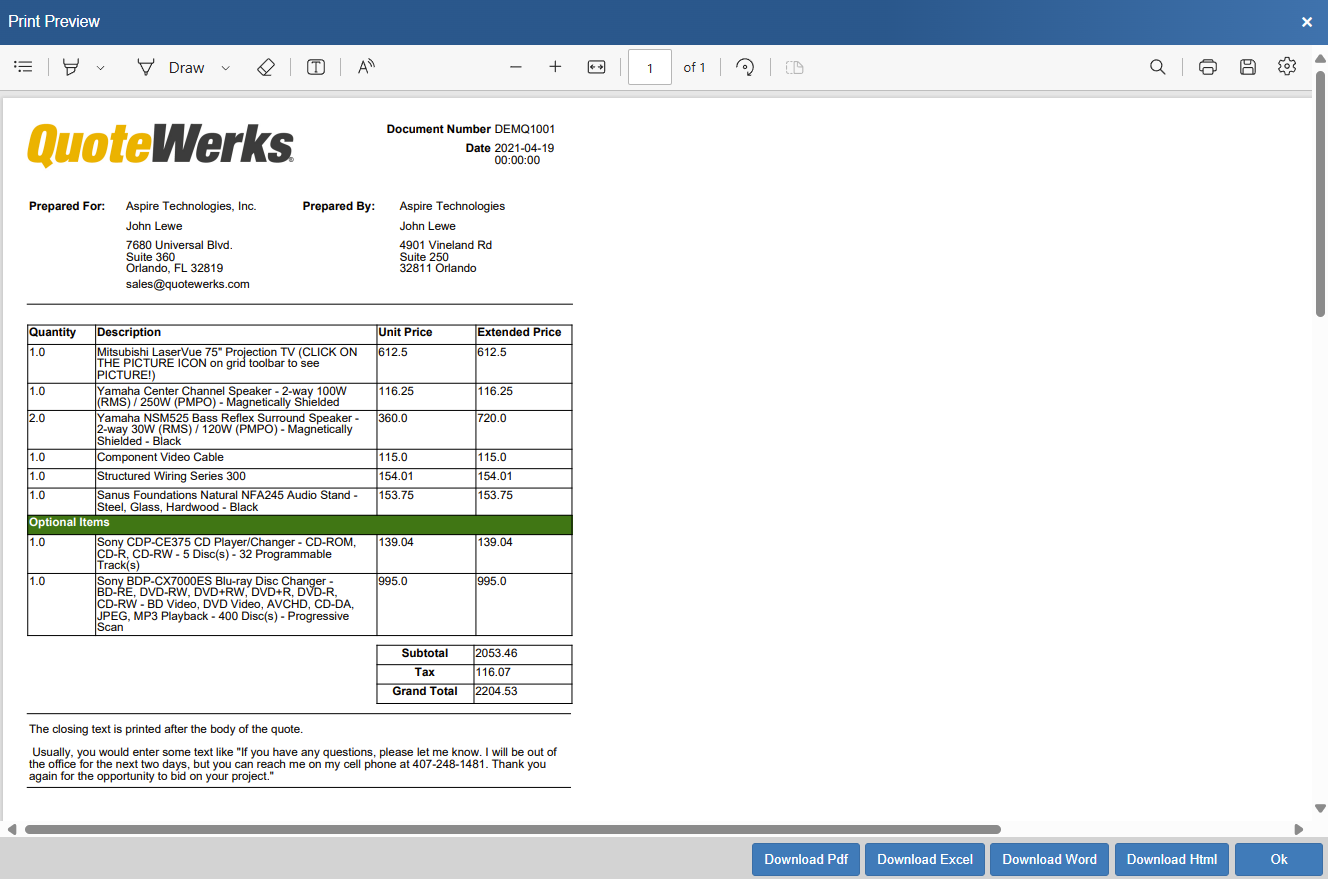Select the Eraser tool
The width and height of the screenshot is (1328, 879).
265,67
